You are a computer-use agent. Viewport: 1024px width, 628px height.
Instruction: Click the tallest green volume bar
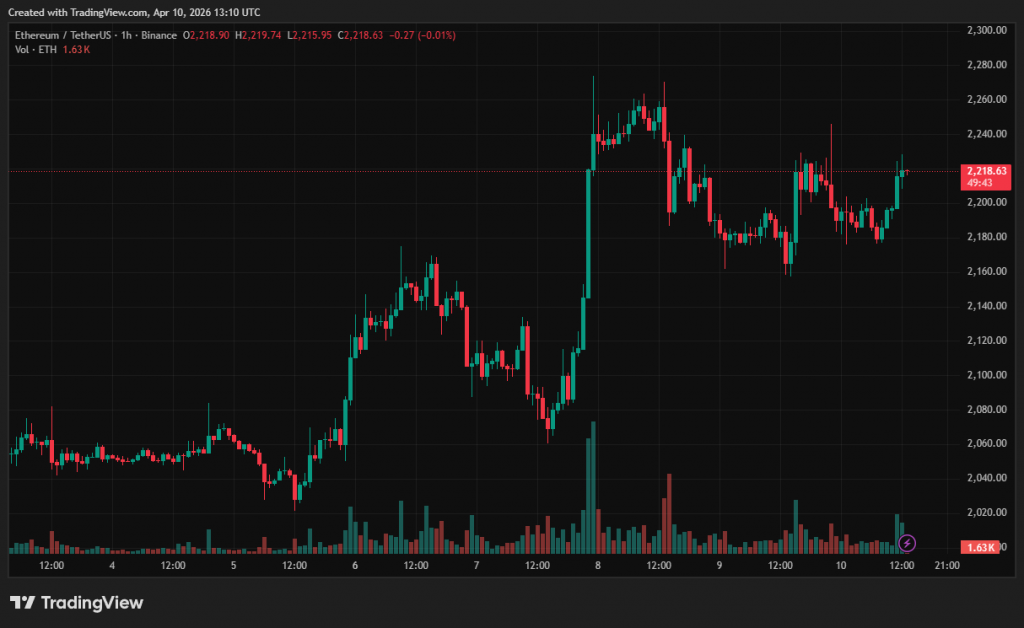coord(594,488)
